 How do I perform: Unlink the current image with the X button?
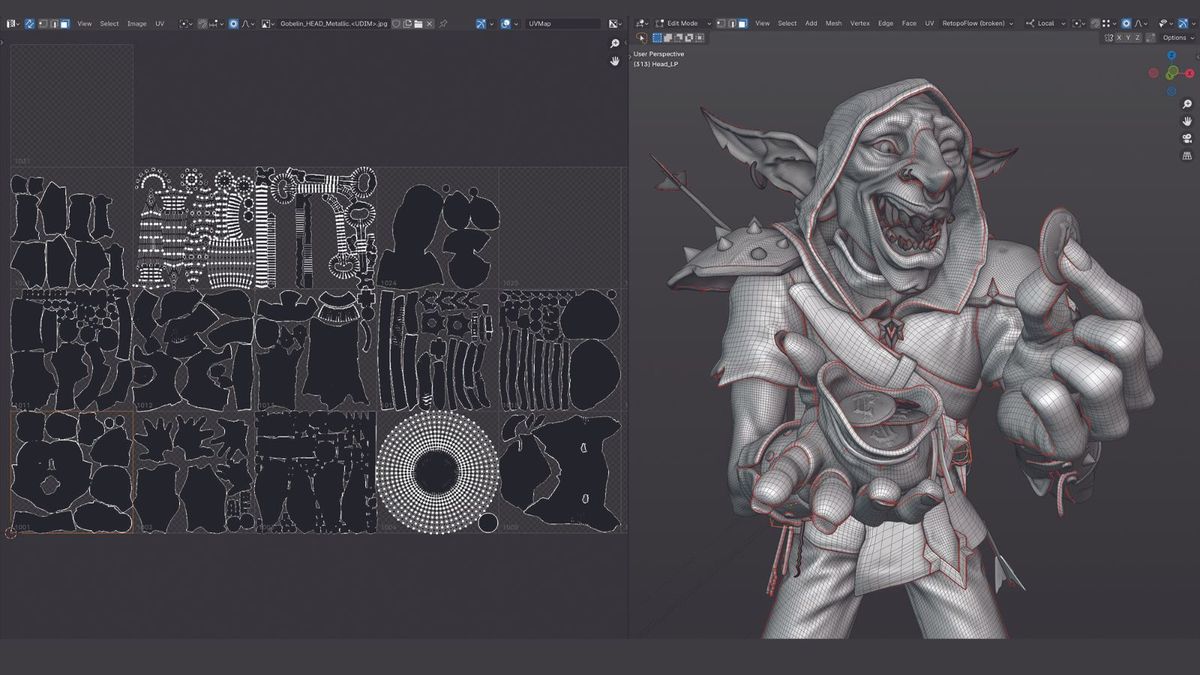click(429, 23)
